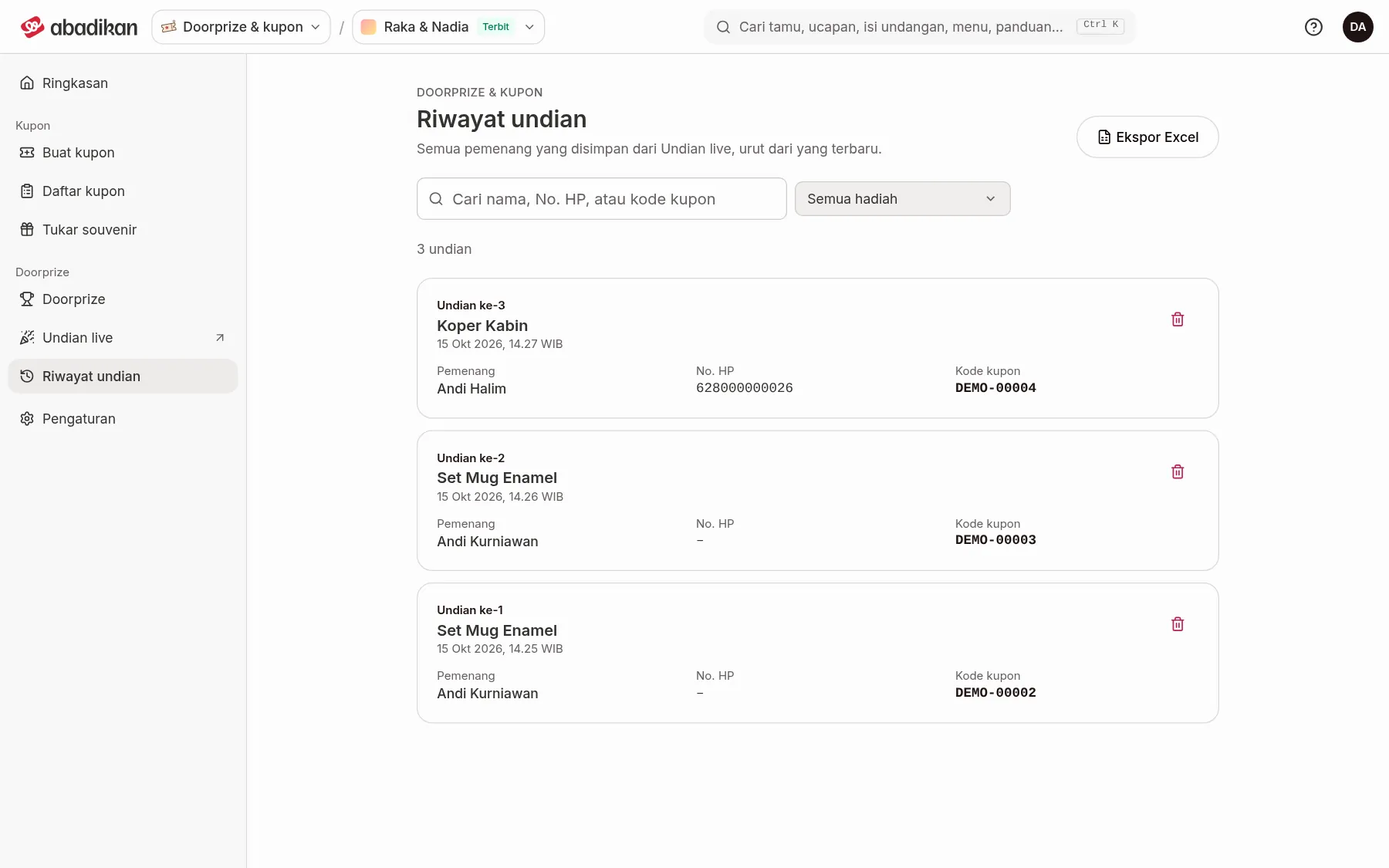Click the global Cari tamu search bar
The height and width of the screenshot is (868, 1389).
click(x=919, y=27)
